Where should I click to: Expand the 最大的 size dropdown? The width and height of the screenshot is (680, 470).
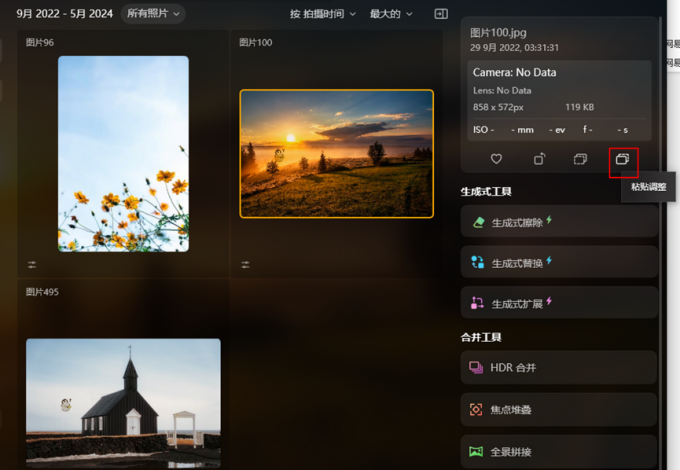(391, 14)
